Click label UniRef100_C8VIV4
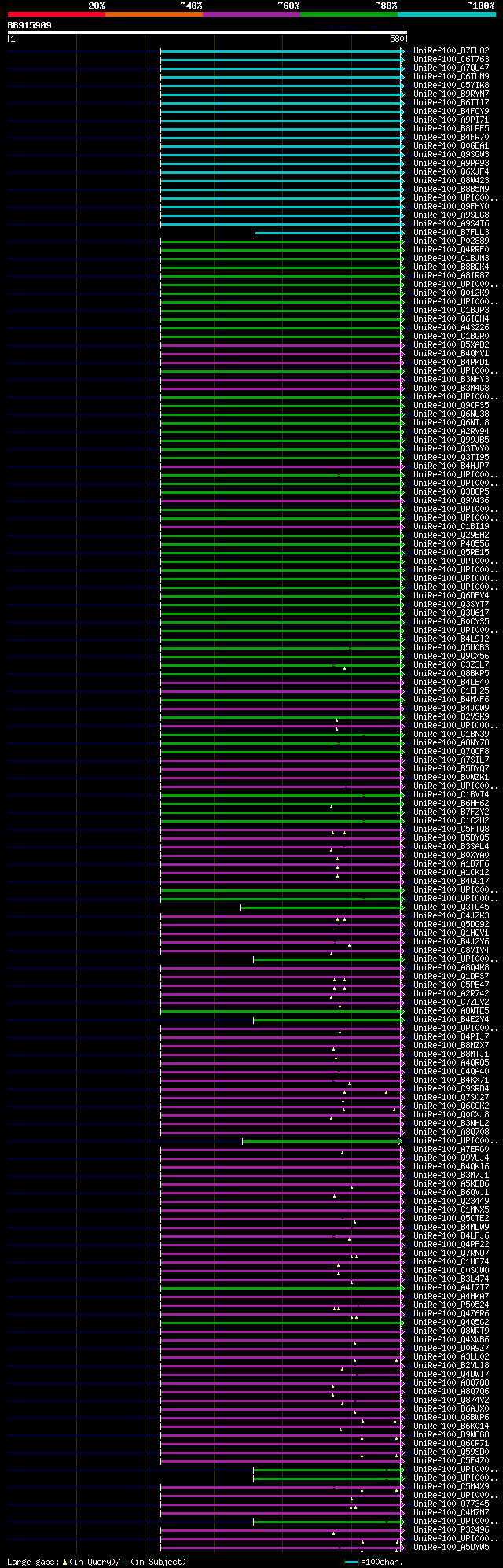The height and width of the screenshot is (1568, 503). click(451, 950)
